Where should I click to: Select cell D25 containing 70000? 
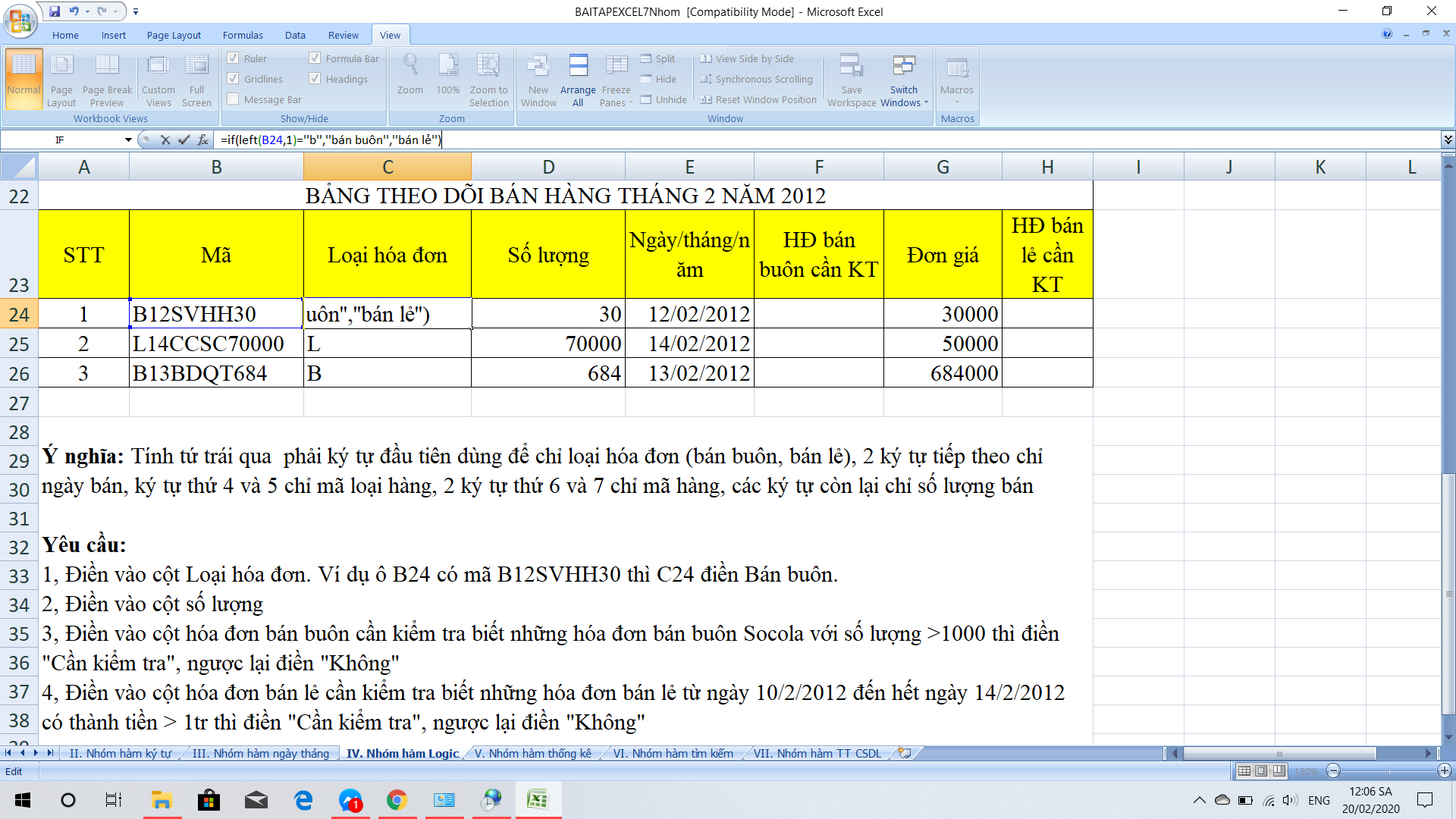pyautogui.click(x=548, y=344)
